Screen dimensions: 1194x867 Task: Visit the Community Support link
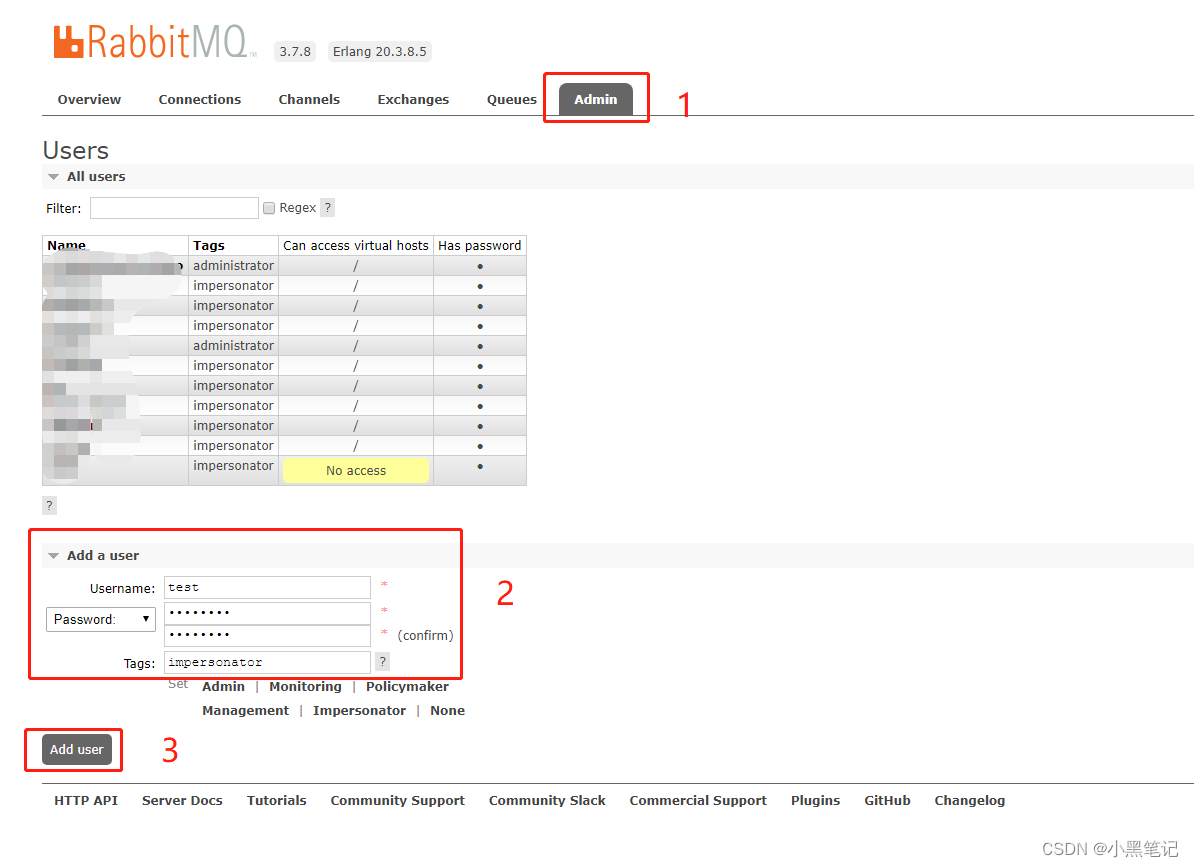point(397,801)
